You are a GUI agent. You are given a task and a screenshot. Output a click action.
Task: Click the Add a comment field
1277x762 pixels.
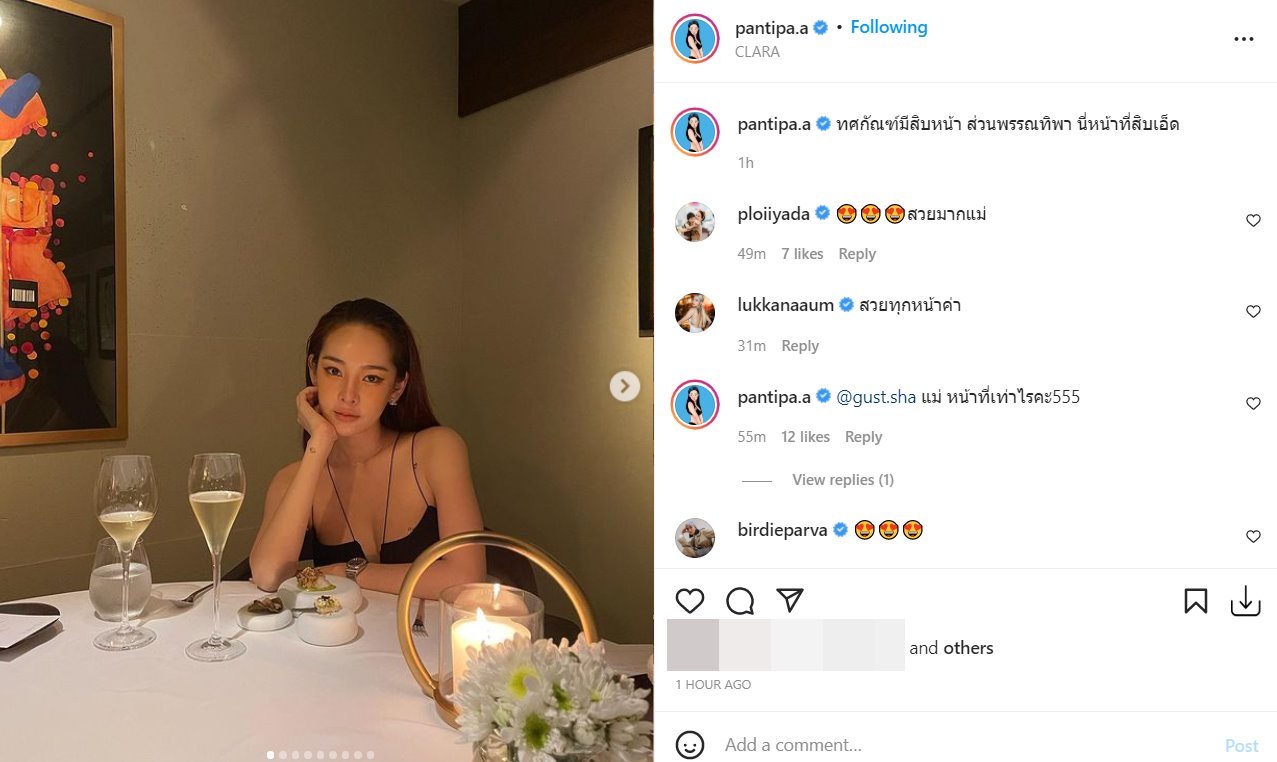[x=950, y=745]
